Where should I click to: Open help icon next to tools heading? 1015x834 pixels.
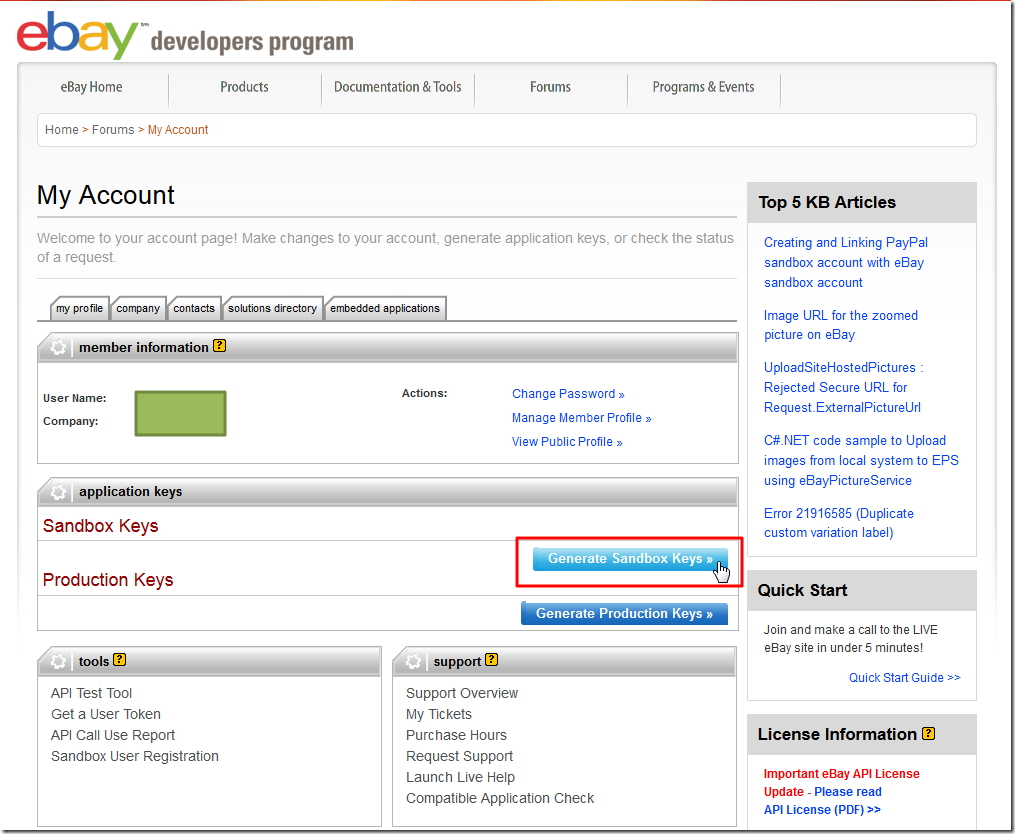(120, 660)
